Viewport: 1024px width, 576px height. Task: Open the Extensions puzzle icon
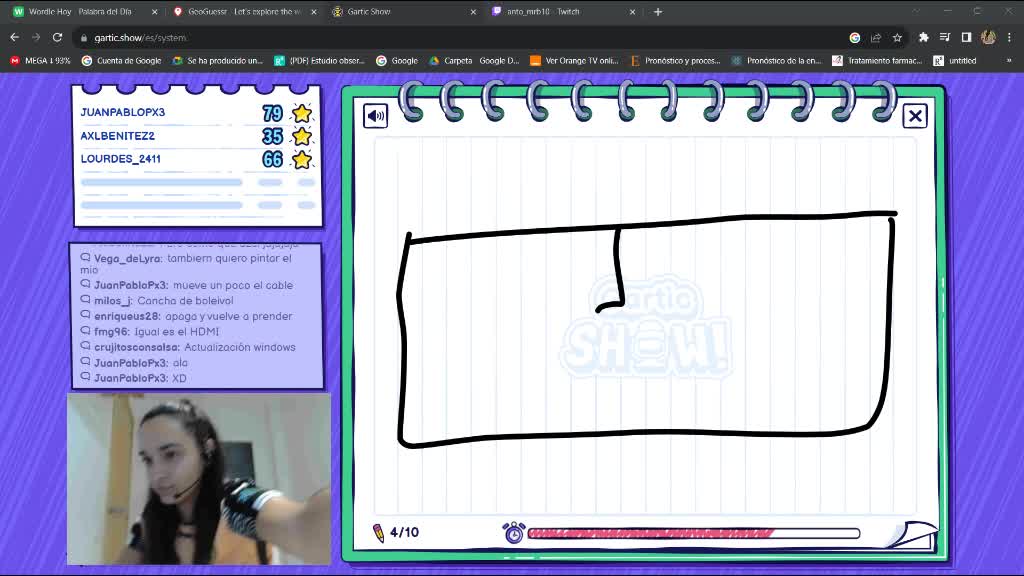(x=923, y=38)
